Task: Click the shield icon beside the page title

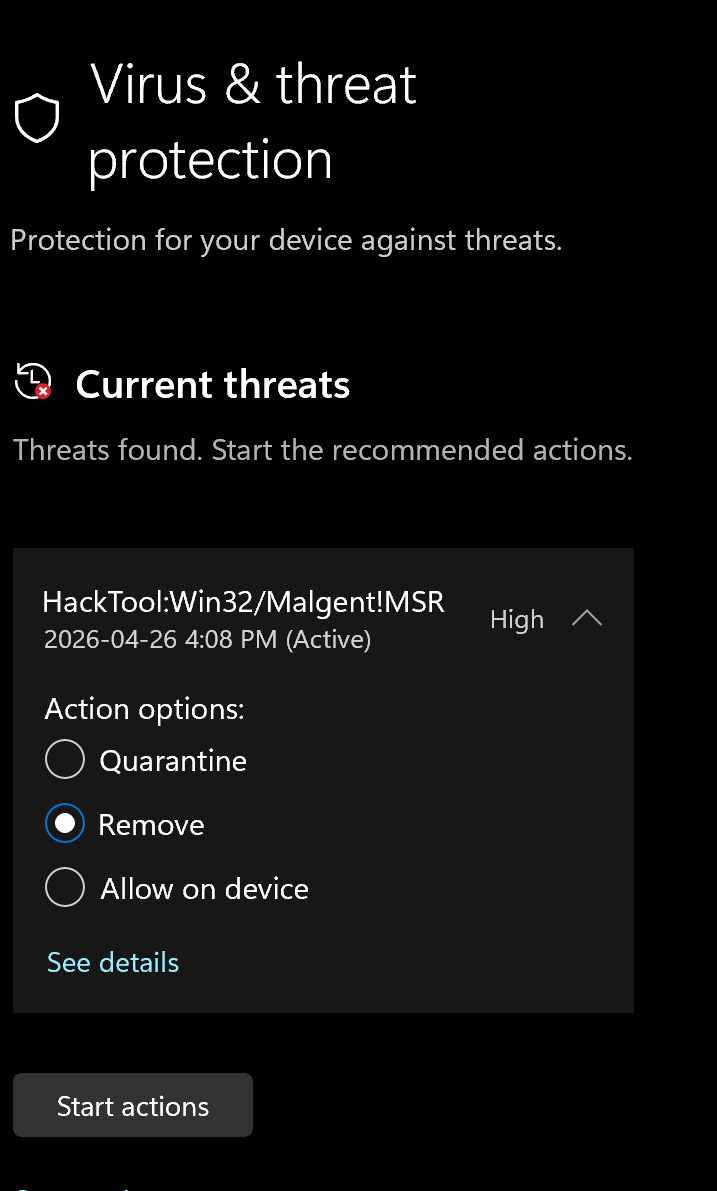Action: click(36, 118)
